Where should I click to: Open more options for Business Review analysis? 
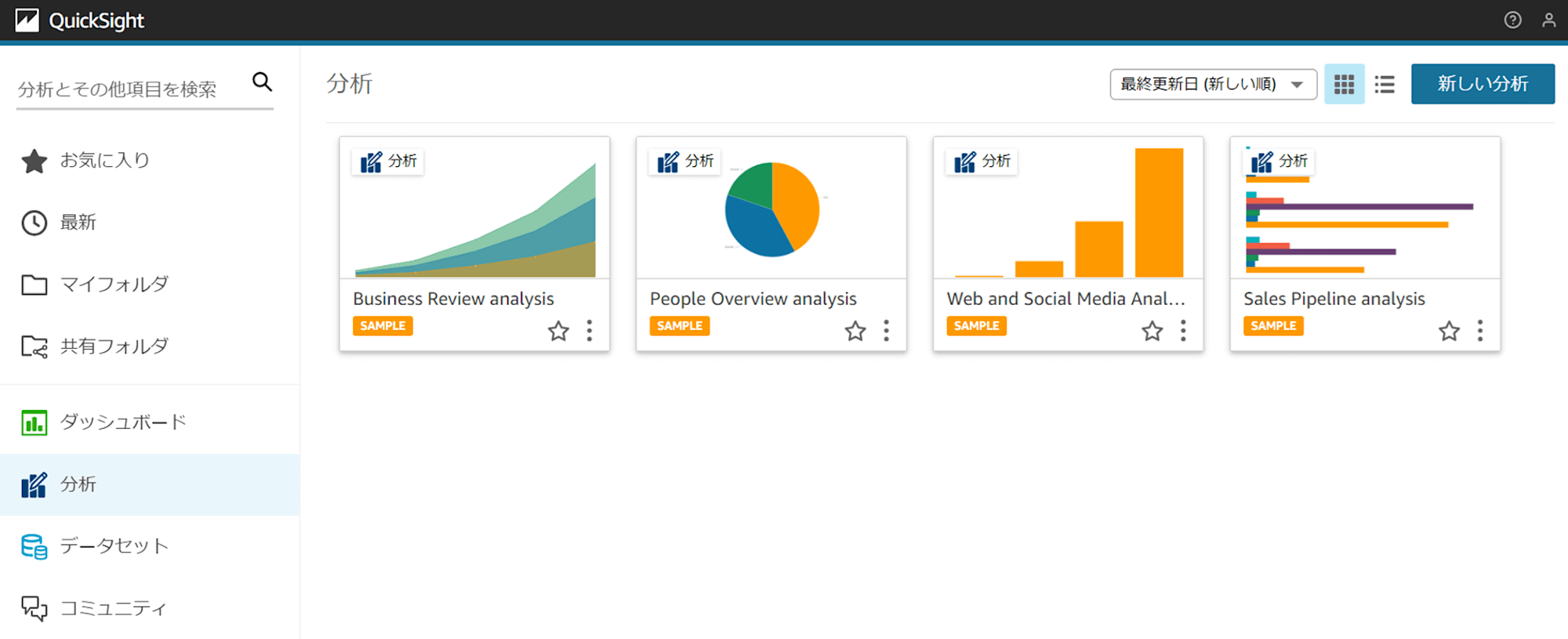(x=590, y=331)
